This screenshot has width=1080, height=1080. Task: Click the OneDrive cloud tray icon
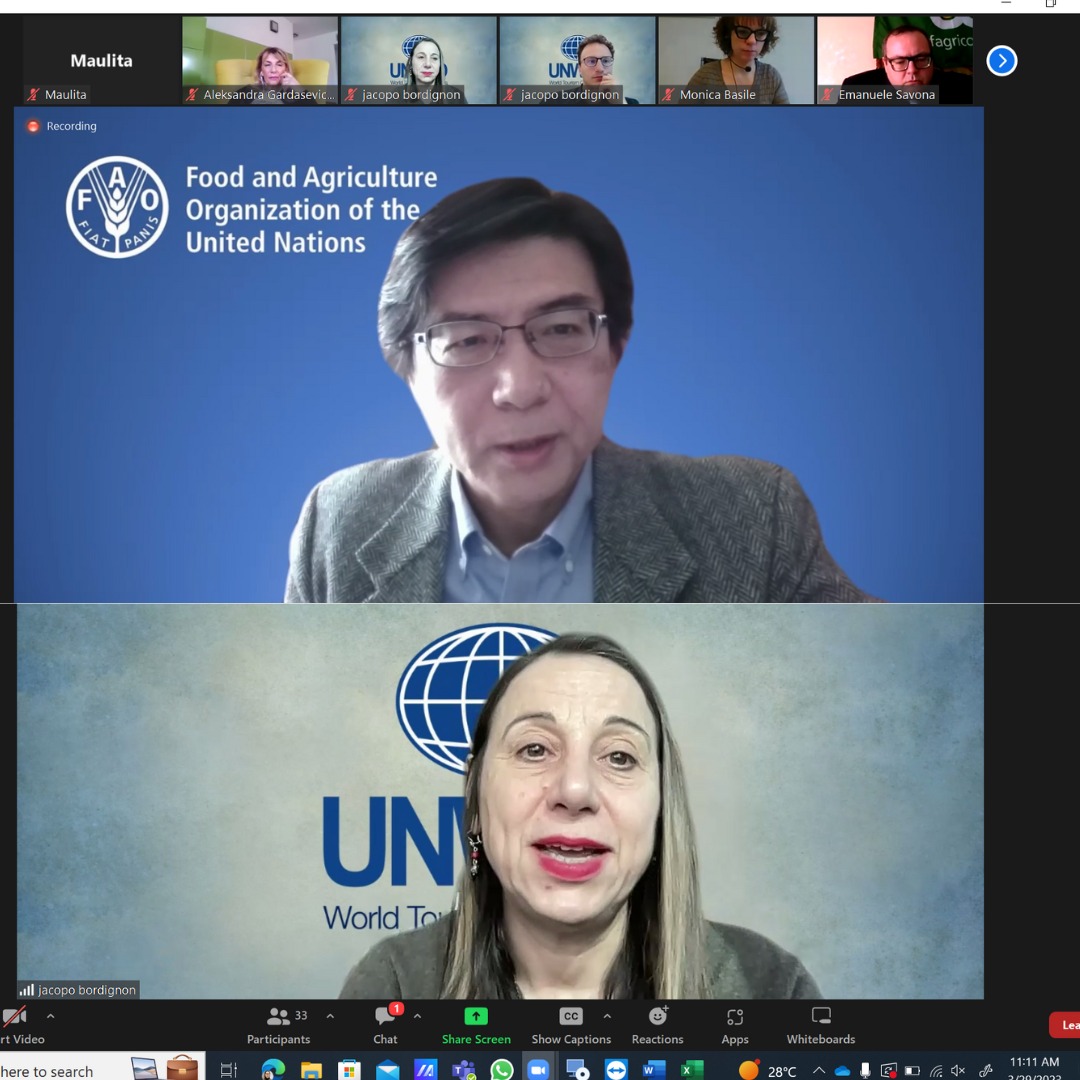coord(842,1070)
